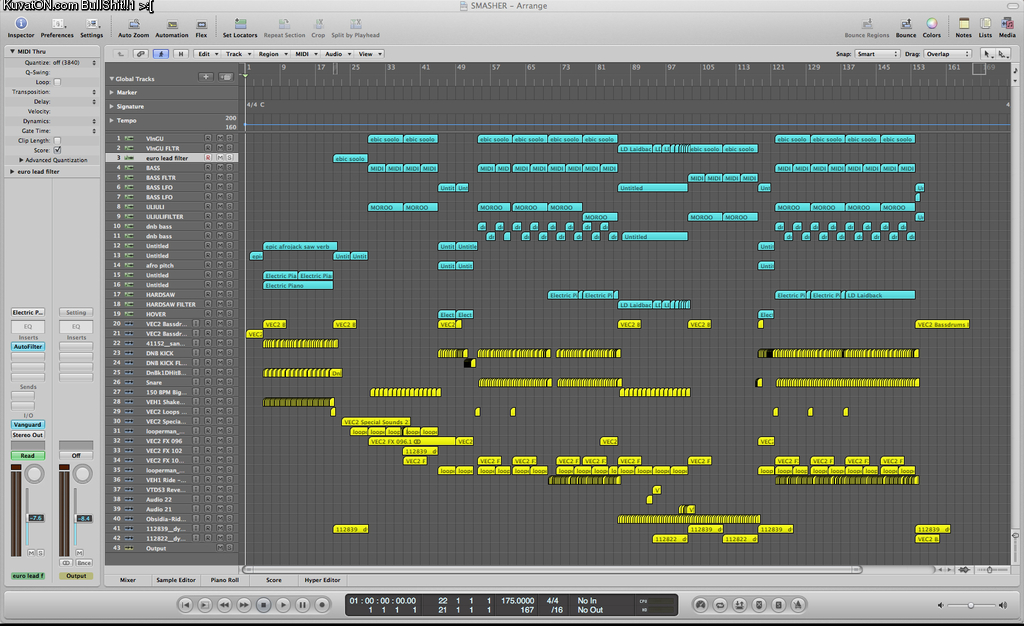This screenshot has height=626, width=1024.
Task: Toggle the Automation view icon
Action: pyautogui.click(x=171, y=23)
